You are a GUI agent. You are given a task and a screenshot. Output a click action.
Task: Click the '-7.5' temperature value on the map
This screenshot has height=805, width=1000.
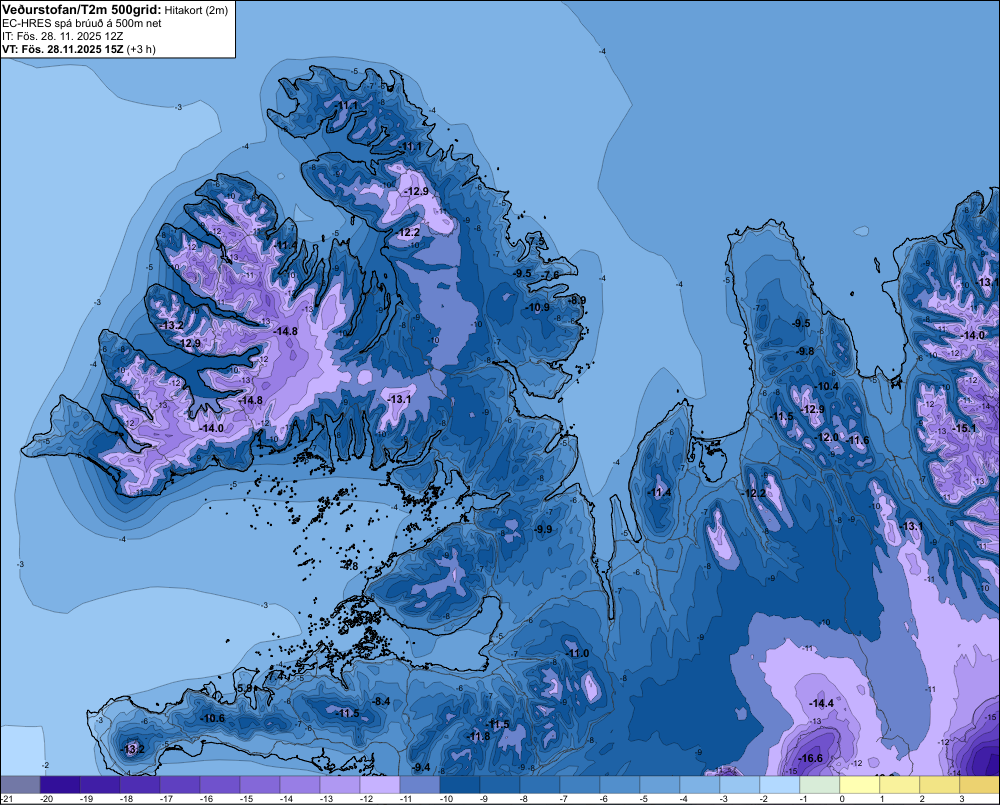(x=536, y=242)
